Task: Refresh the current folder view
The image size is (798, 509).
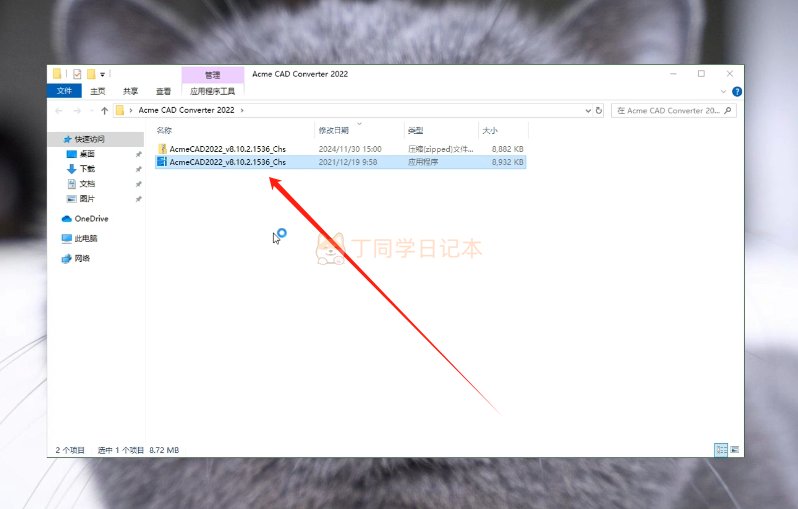Action: pos(599,110)
